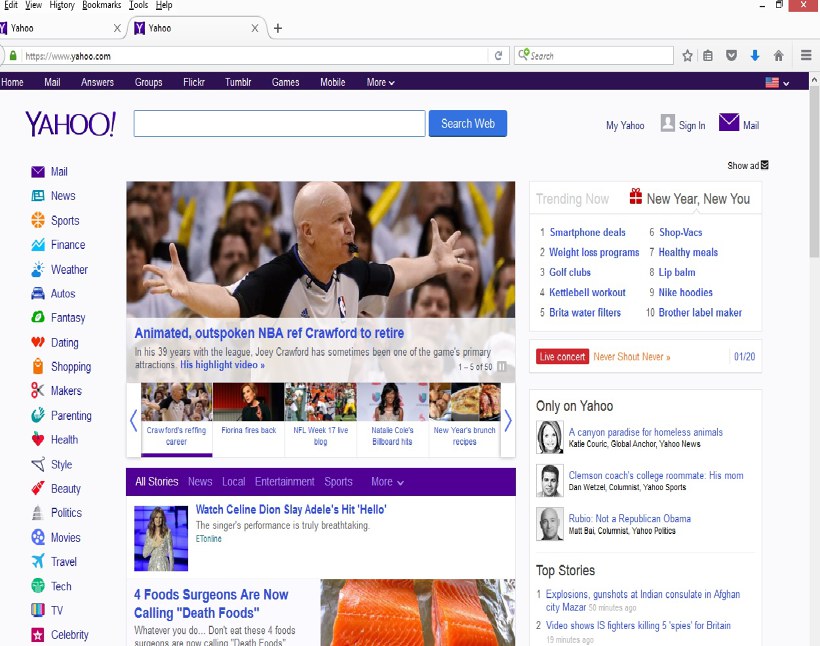Open the Bookmarks menu in the menu bar

pos(102,5)
